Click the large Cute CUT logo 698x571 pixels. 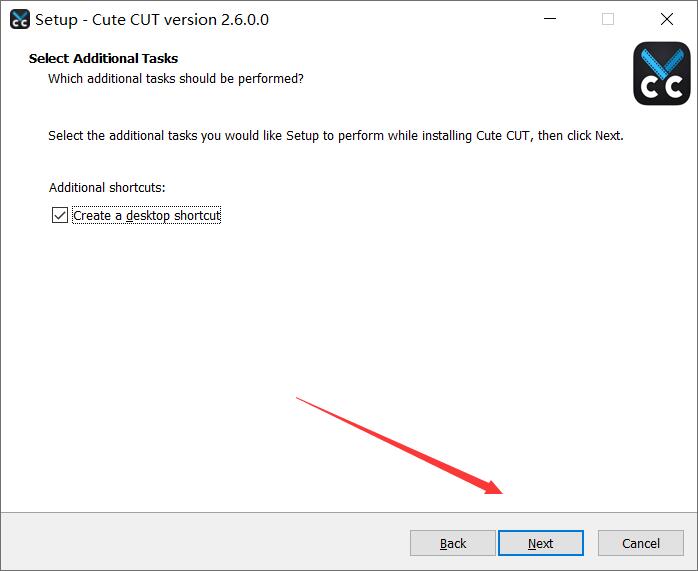[x=662, y=73]
